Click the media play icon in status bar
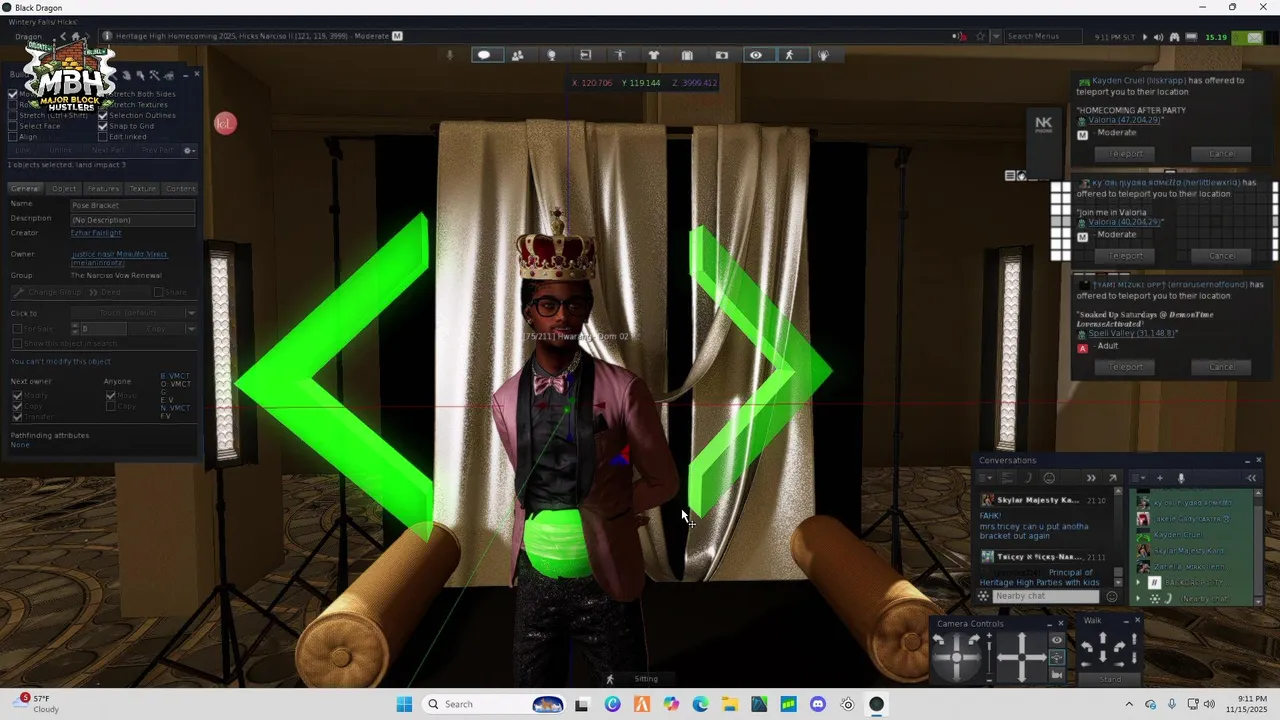This screenshot has width=1280, height=720. point(1145,37)
